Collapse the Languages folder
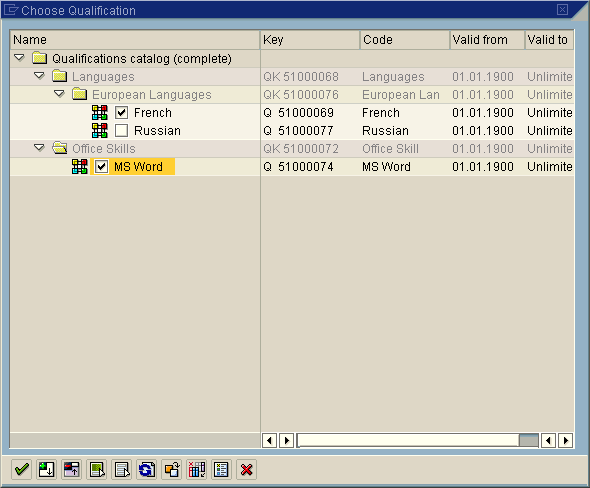 point(39,76)
